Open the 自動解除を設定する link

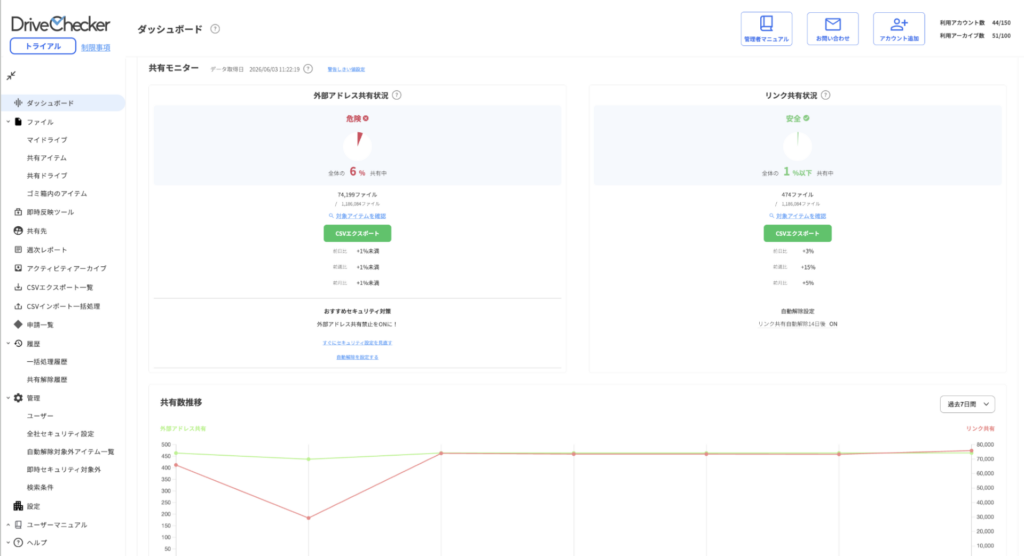[357, 357]
